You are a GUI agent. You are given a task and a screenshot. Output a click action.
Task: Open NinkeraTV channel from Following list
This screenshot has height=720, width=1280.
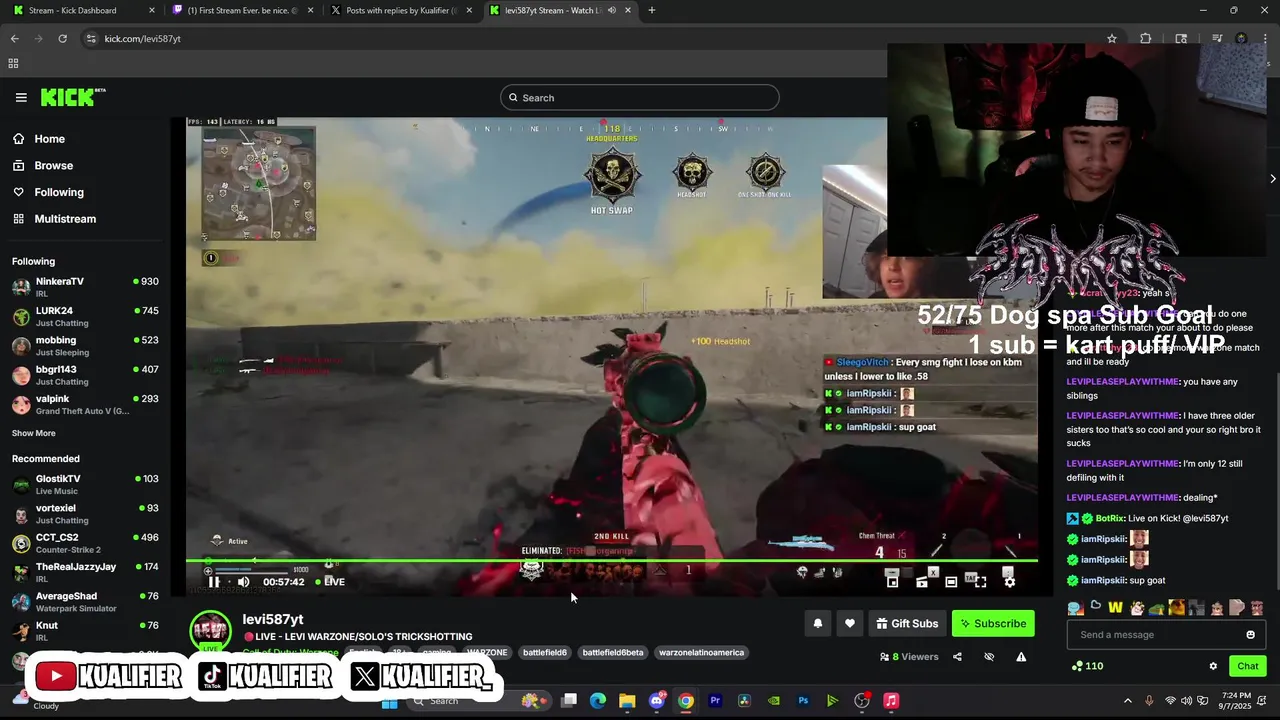pyautogui.click(x=85, y=287)
